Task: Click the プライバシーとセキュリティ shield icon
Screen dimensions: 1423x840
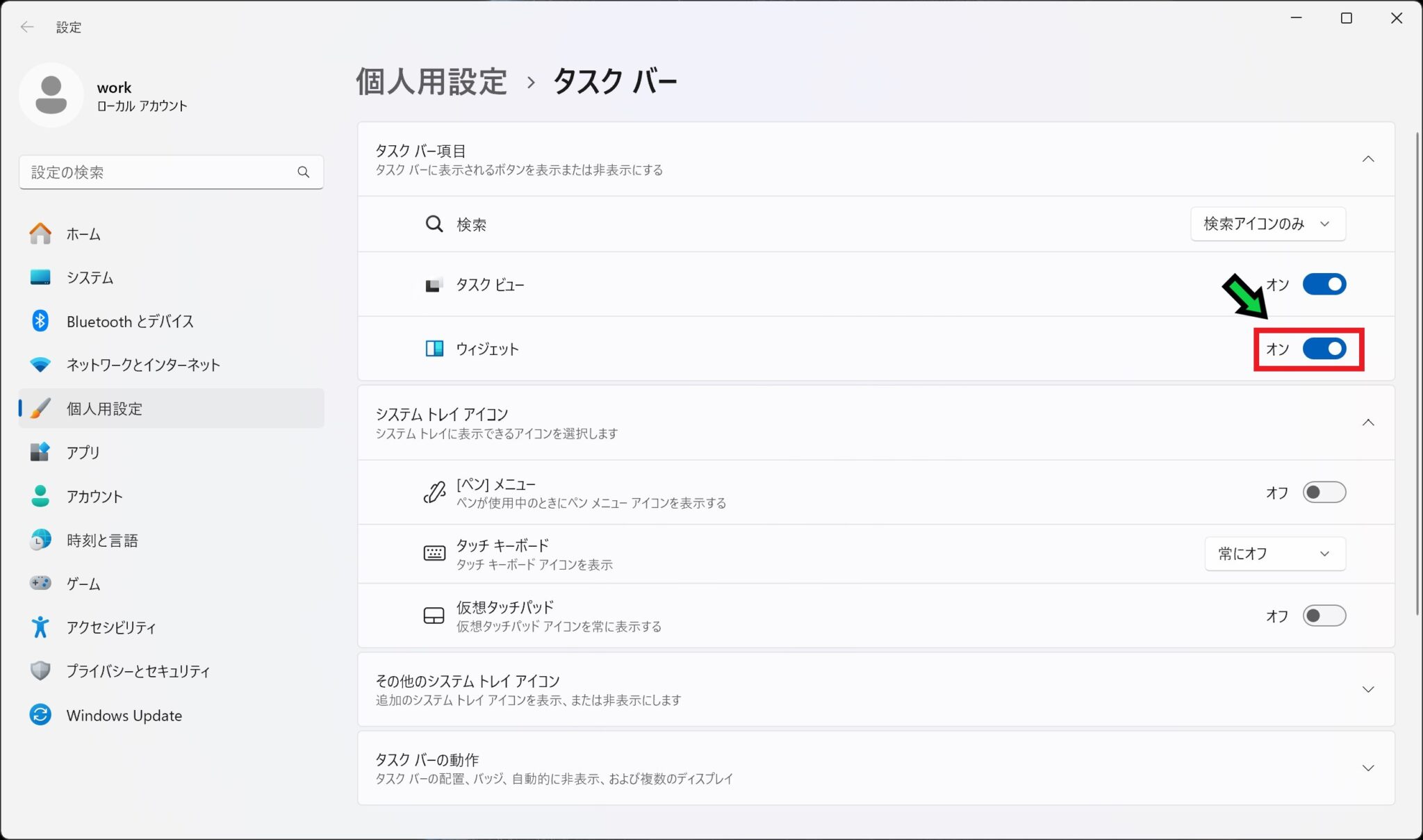Action: [40, 671]
